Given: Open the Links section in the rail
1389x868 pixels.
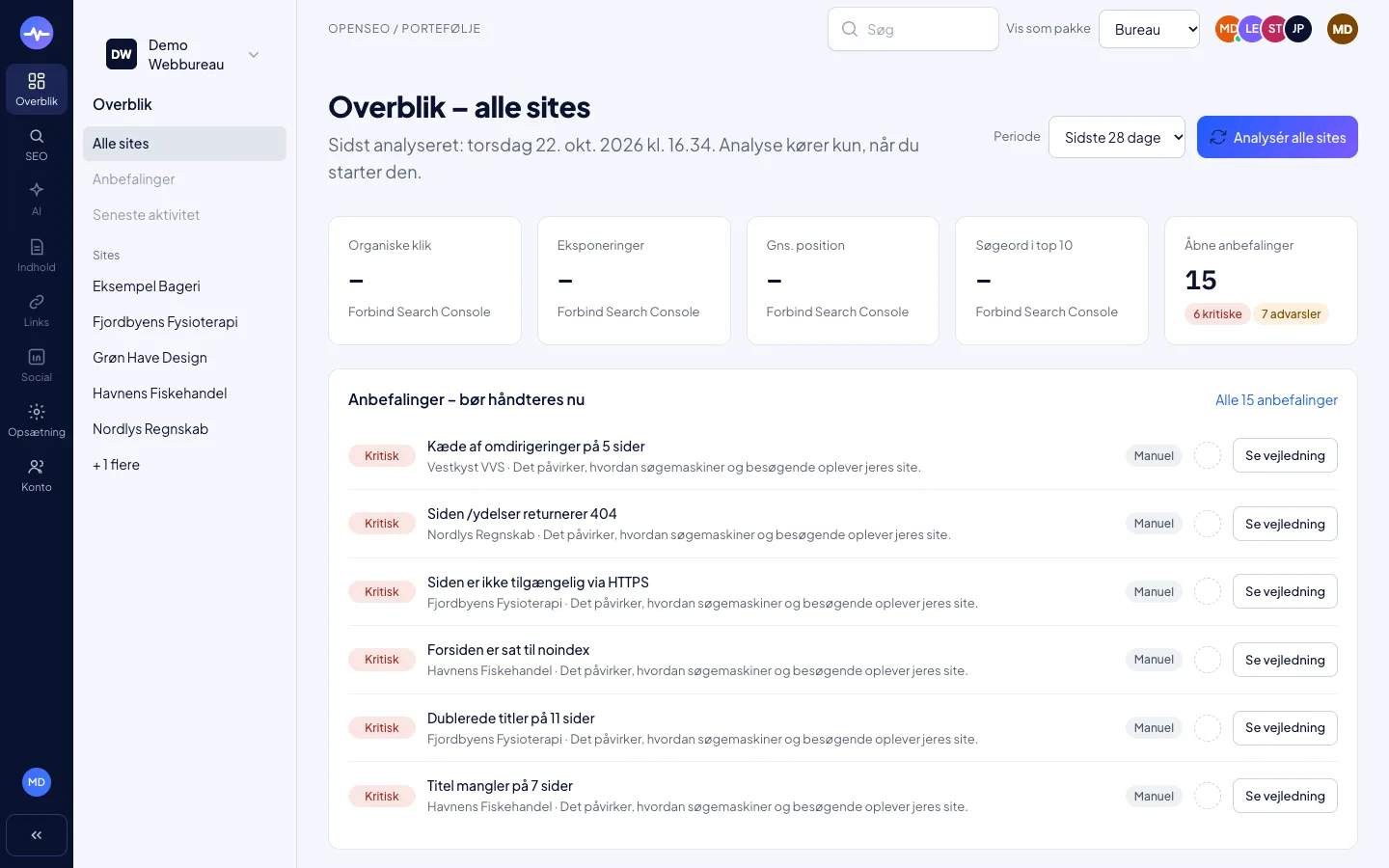Looking at the screenshot, I should click(x=37, y=311).
